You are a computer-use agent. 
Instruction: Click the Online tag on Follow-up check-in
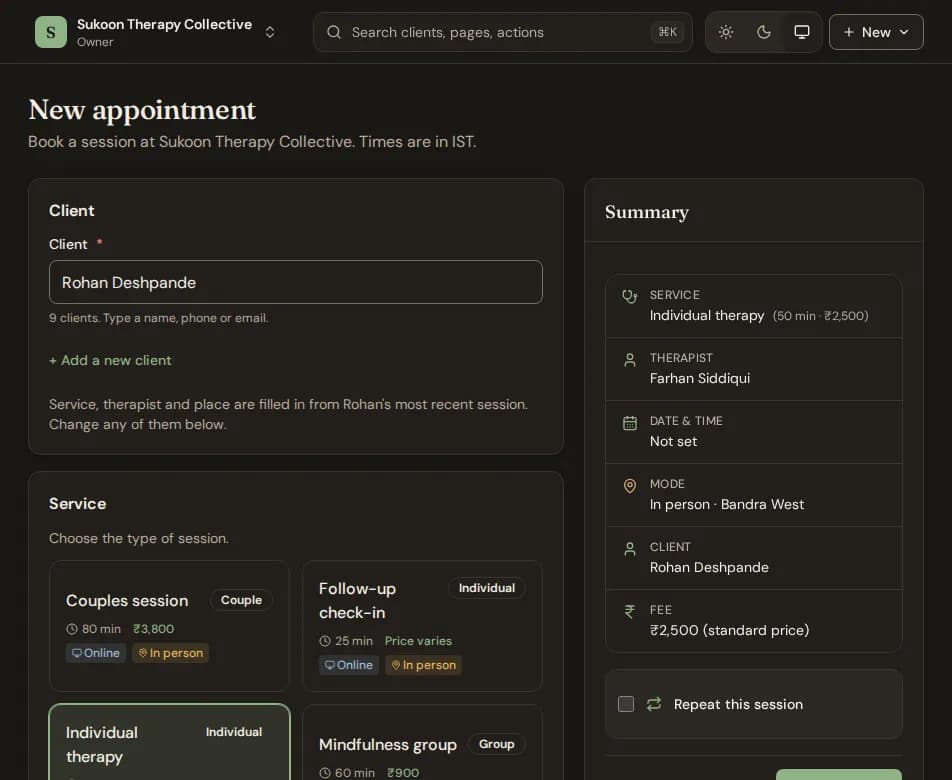[349, 665]
